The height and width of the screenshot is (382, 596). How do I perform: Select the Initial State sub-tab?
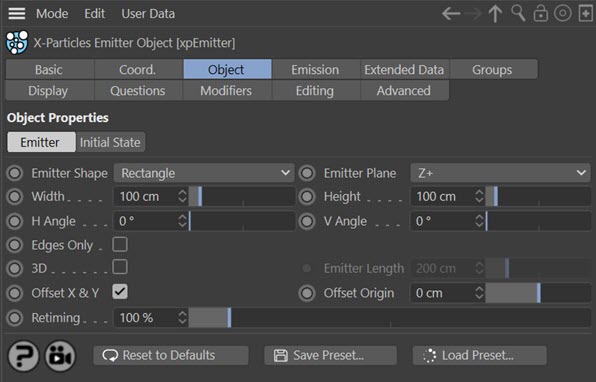(x=110, y=142)
